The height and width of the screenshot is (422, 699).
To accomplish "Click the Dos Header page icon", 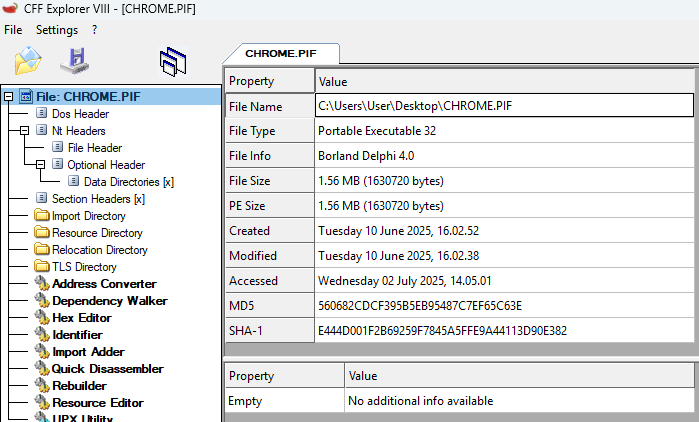I will click(x=41, y=113).
